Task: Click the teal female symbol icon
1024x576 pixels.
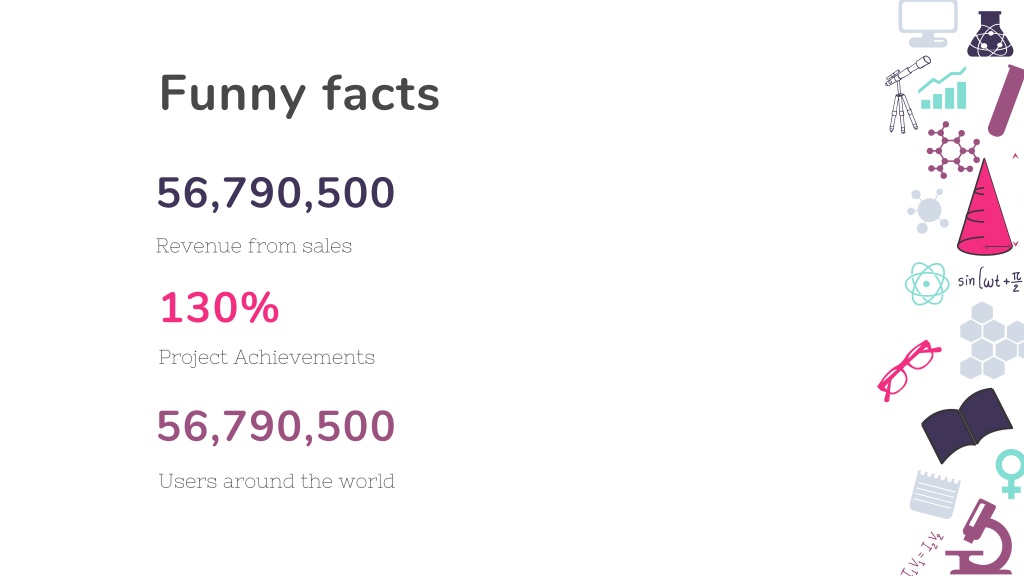Action: (x=1010, y=473)
